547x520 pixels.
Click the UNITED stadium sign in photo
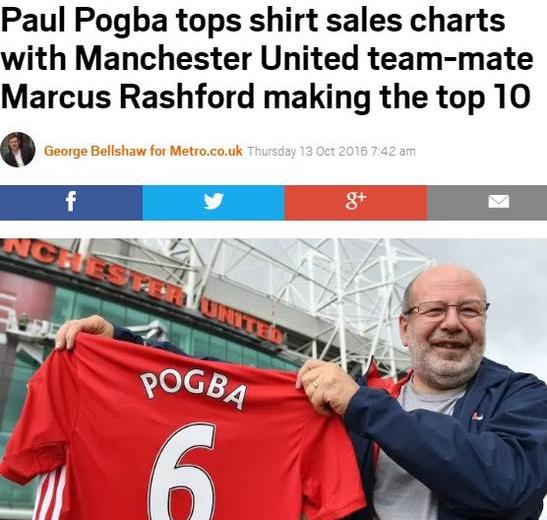[241, 319]
